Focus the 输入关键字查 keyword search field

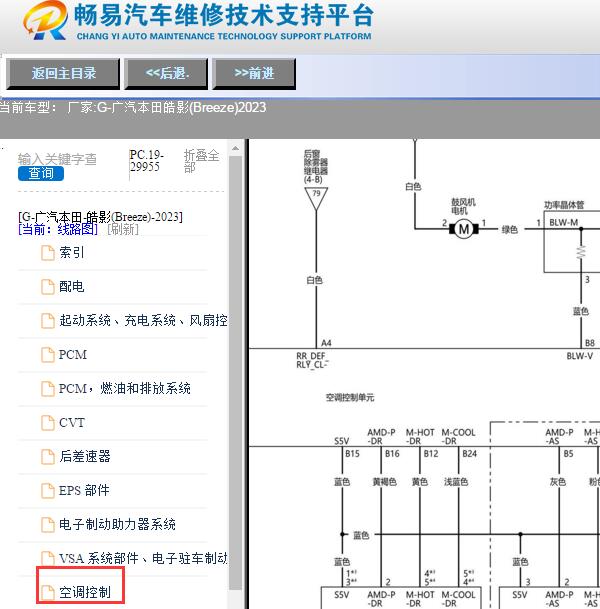[57, 159]
